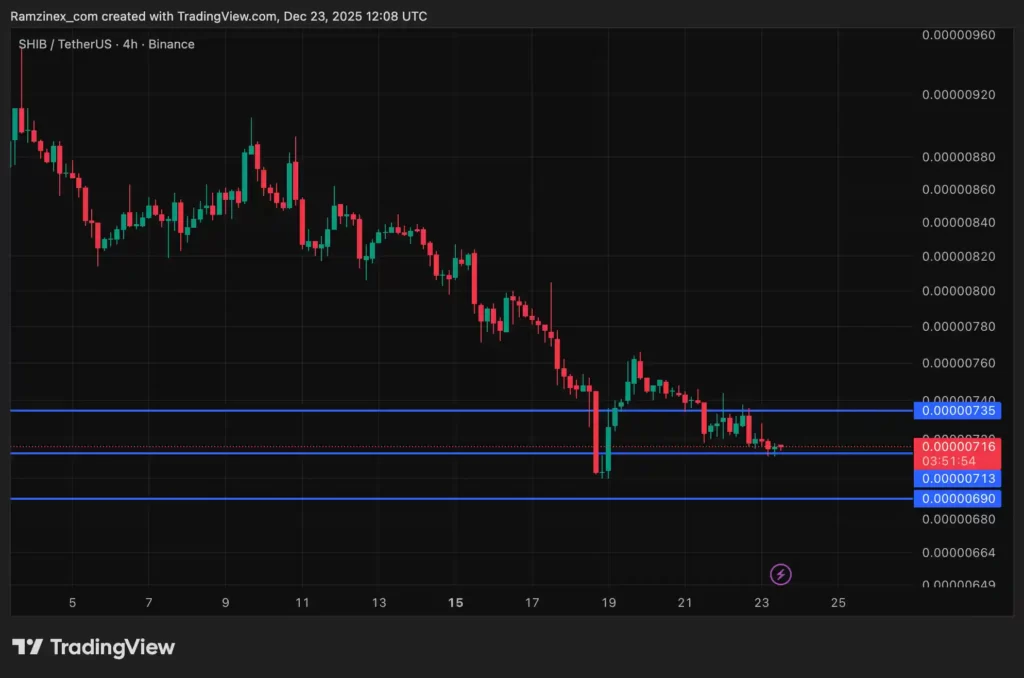Screen dimensions: 1024x678
Task: Select the blue 0.00000713 price label
Action: [x=958, y=479]
